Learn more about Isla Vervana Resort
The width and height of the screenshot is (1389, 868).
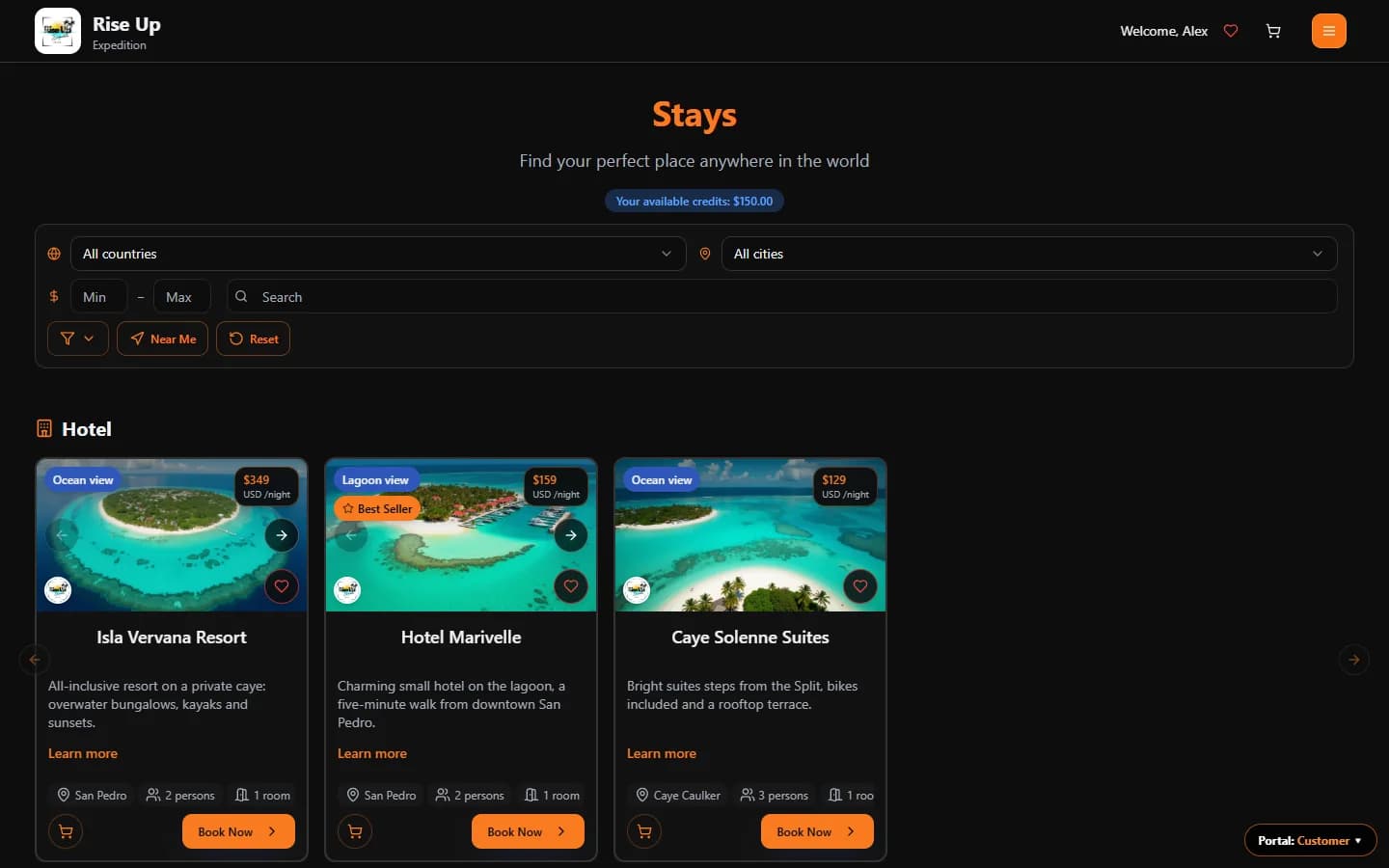coord(83,753)
